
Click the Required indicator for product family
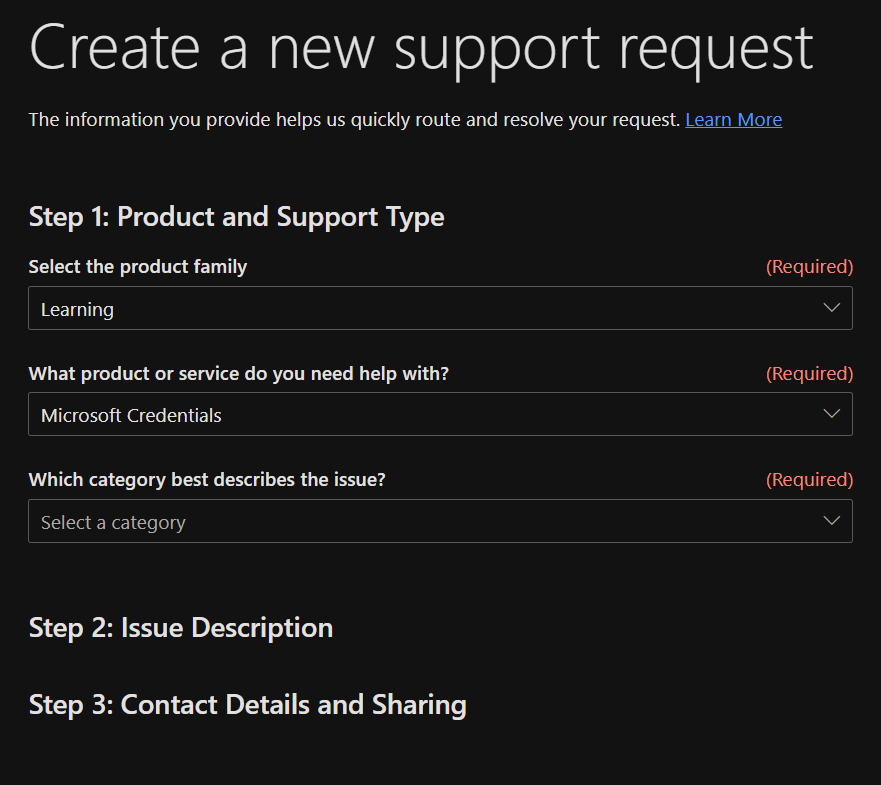[x=809, y=267]
